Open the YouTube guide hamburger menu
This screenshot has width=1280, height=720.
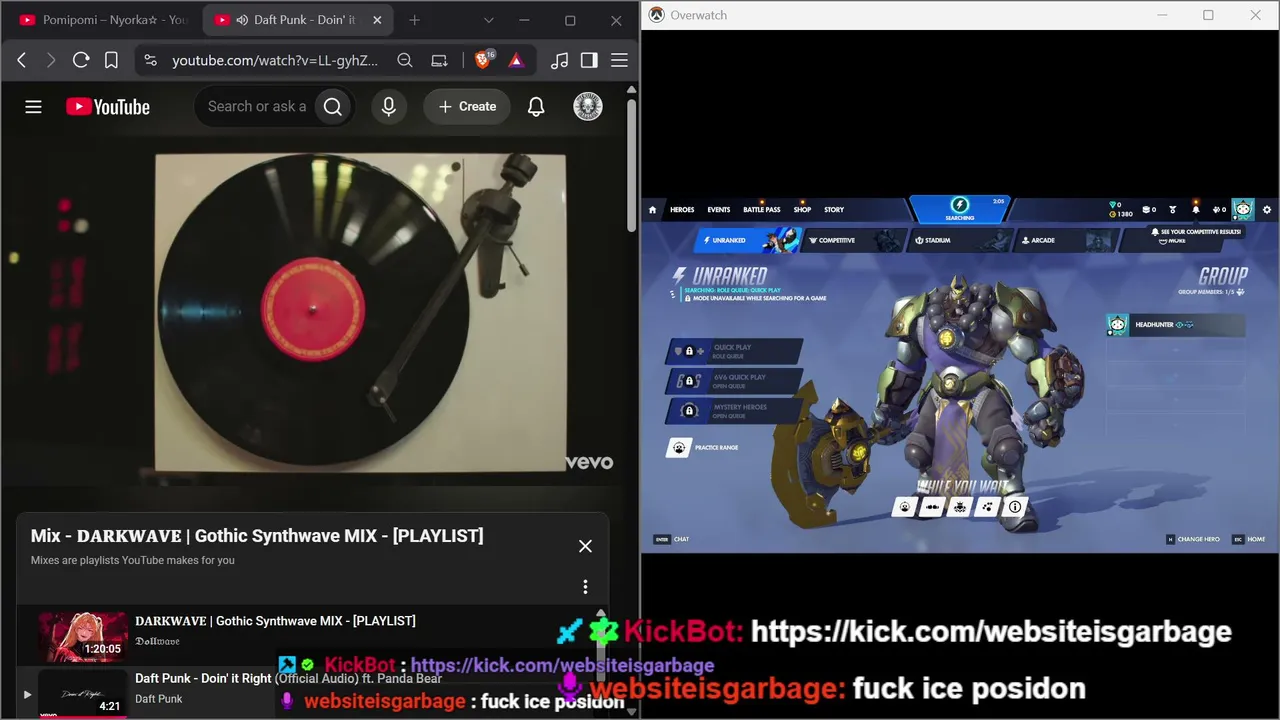coord(33,107)
